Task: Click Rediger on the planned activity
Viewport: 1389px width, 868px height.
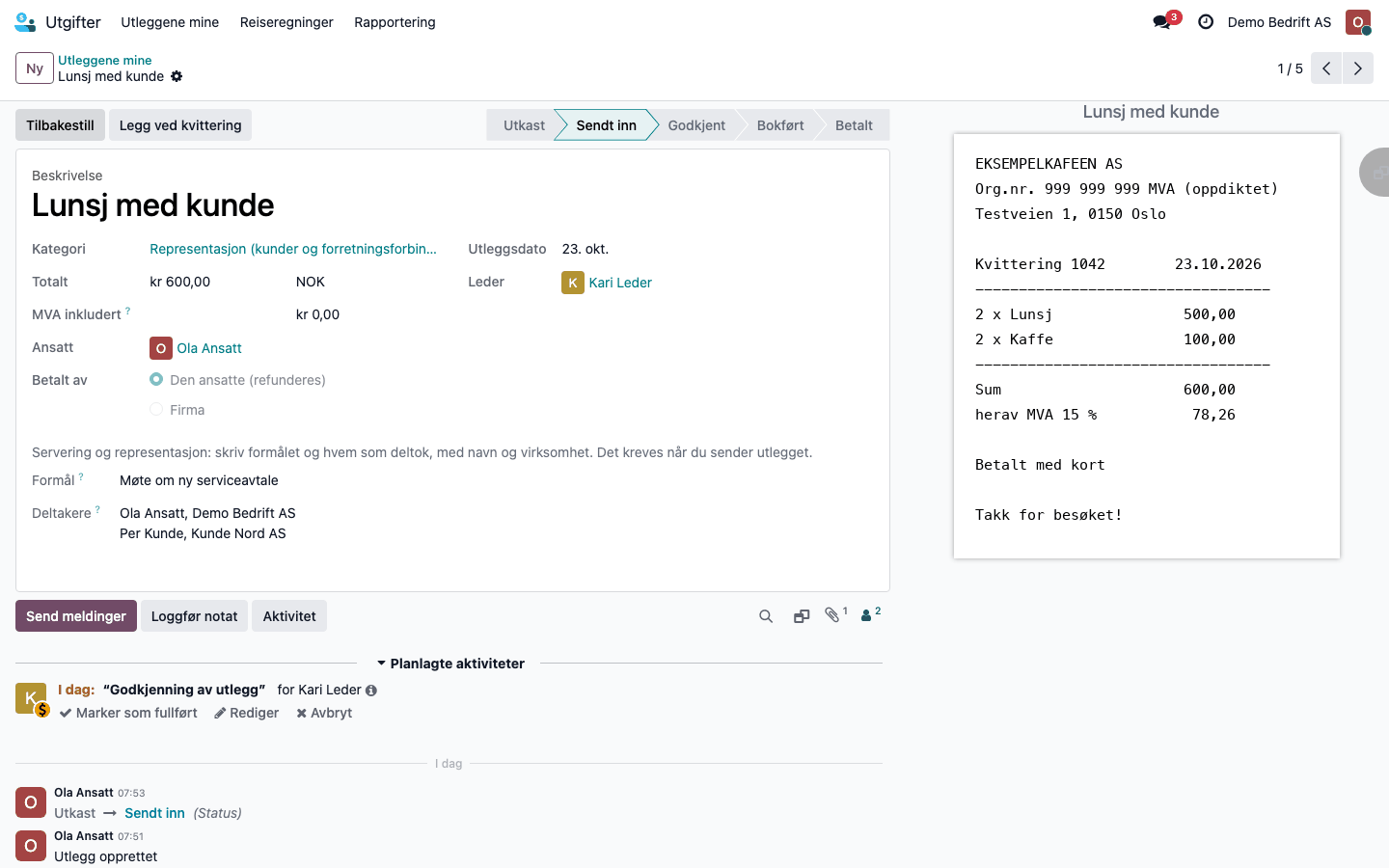Action: pyautogui.click(x=246, y=713)
